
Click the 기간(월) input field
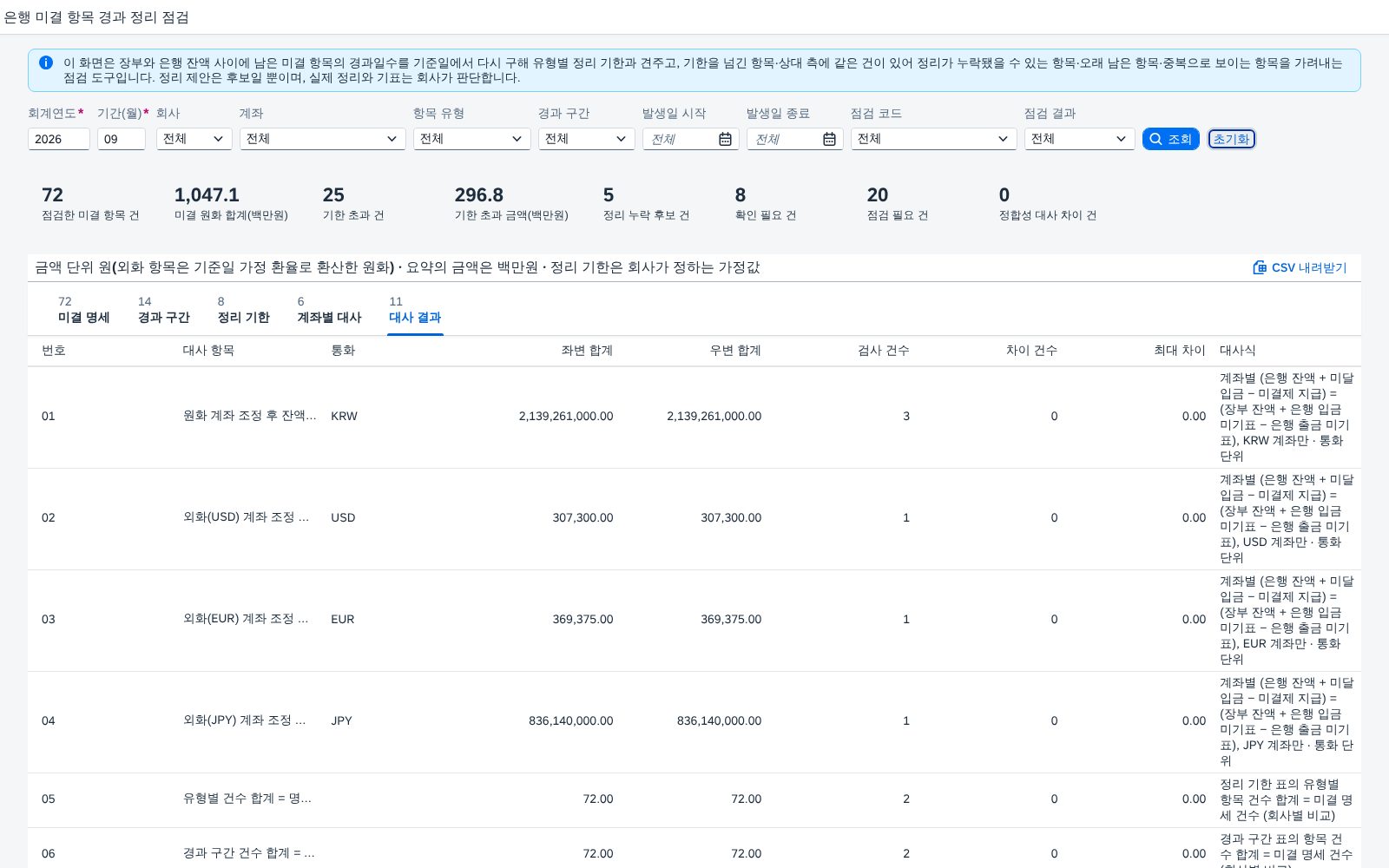122,139
